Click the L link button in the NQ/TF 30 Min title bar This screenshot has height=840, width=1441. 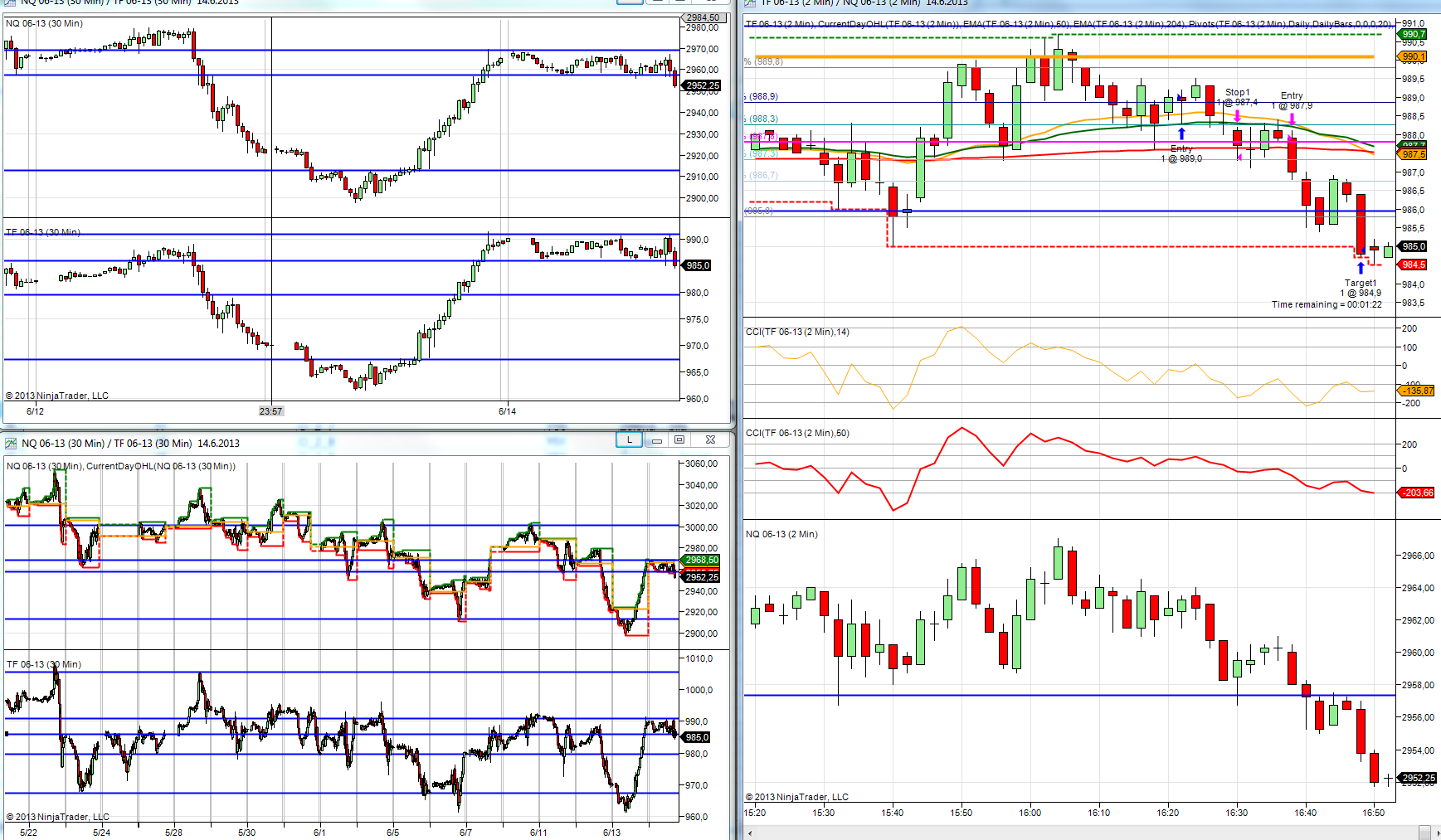coord(630,439)
